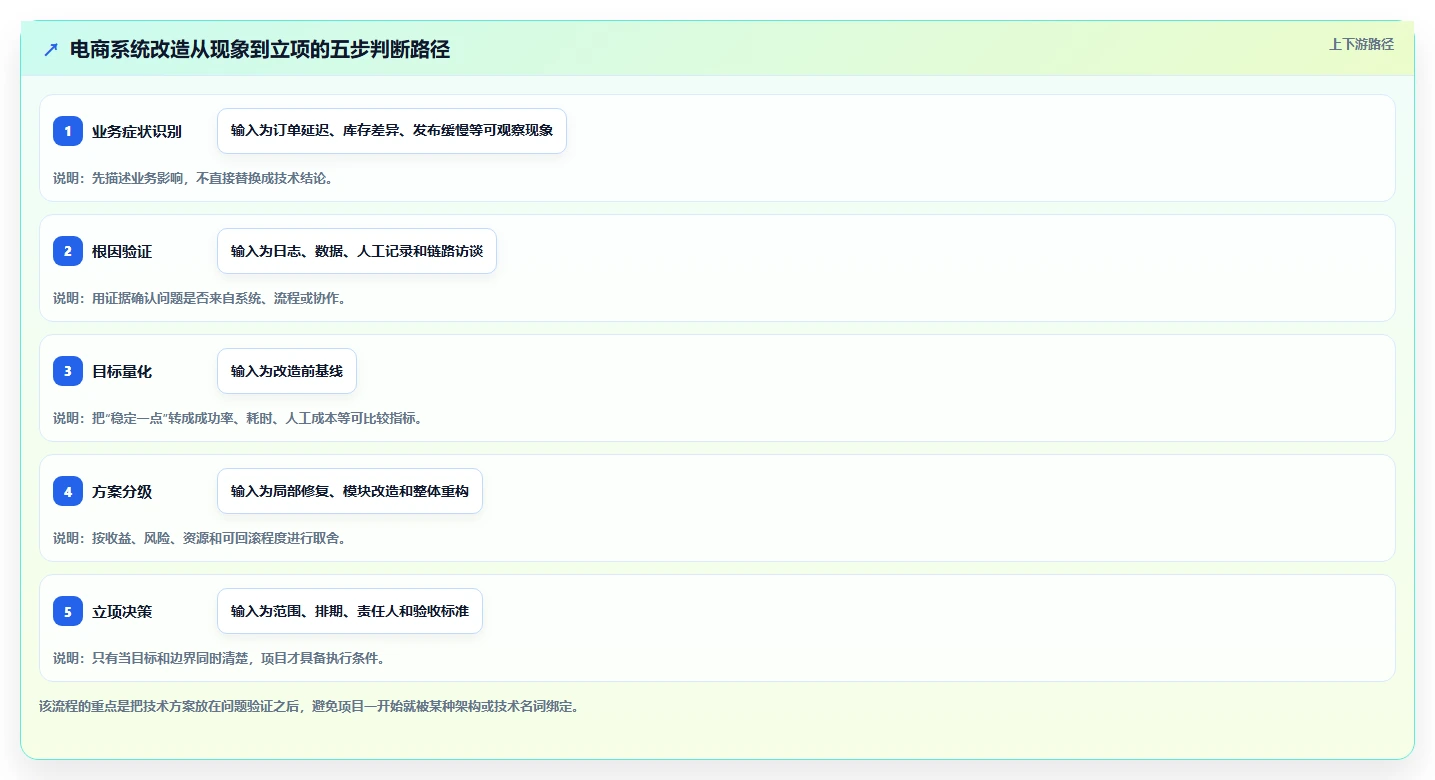Click the step name 立项决策

point(122,611)
